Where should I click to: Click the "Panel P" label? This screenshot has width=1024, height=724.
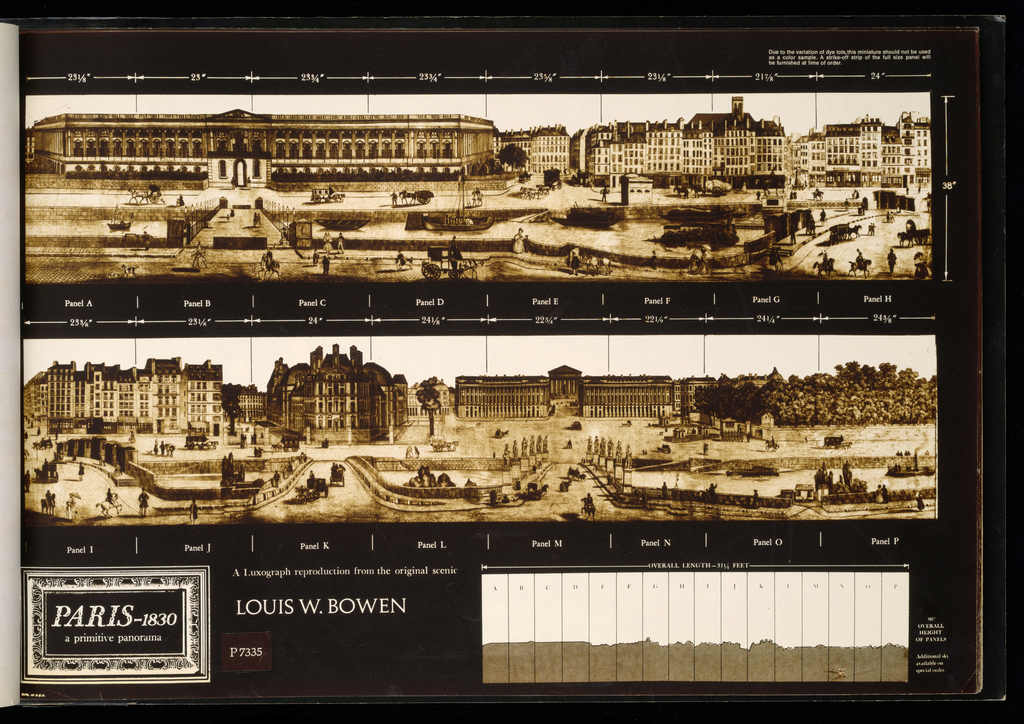pos(885,541)
